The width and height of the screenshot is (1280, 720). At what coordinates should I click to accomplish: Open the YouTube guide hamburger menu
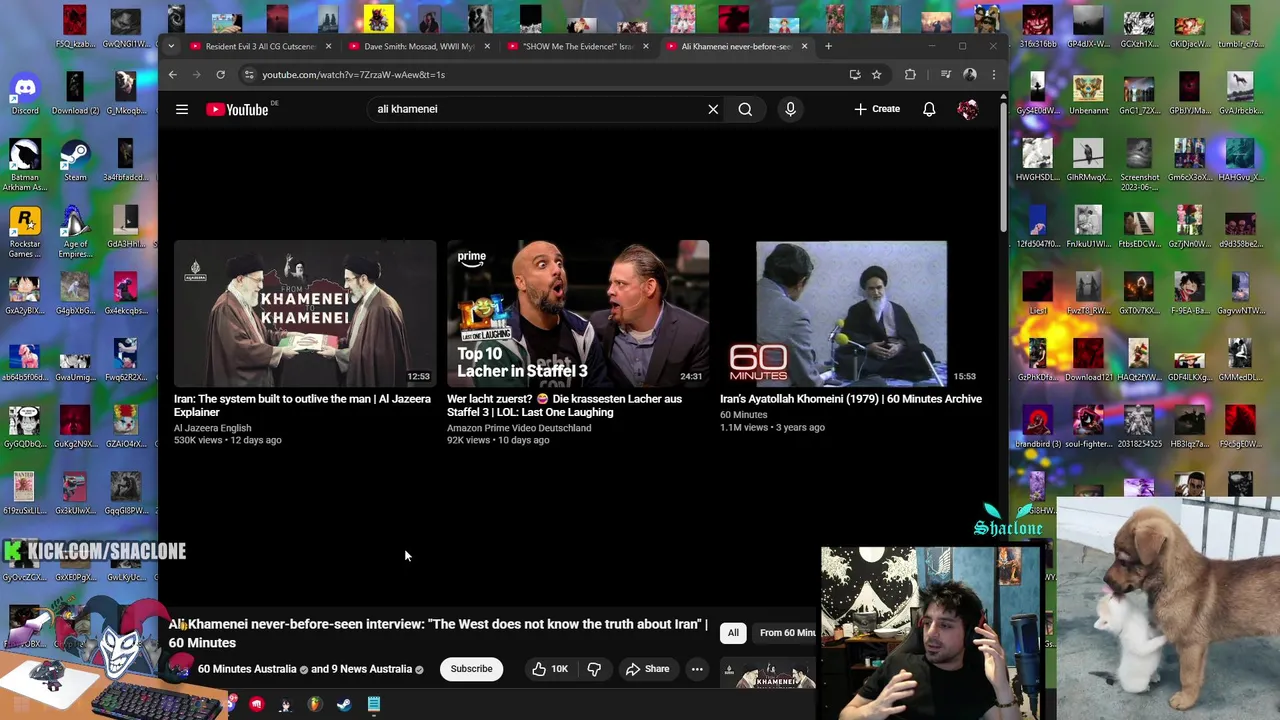pos(182,109)
